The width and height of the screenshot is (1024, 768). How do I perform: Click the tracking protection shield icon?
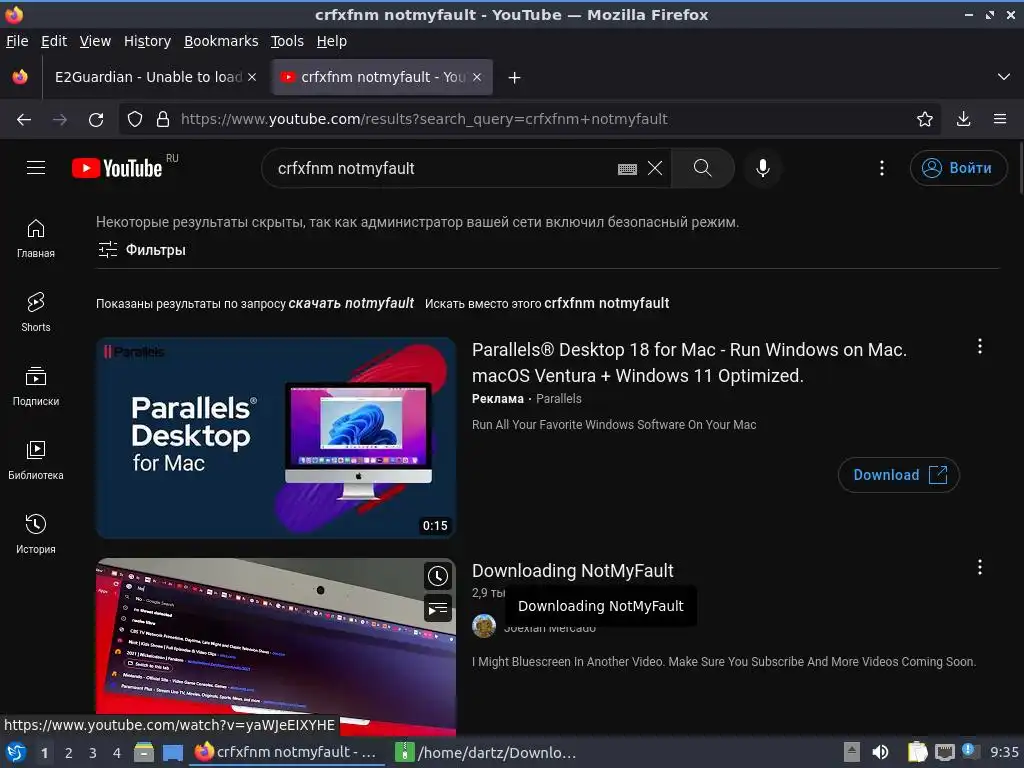click(x=135, y=119)
